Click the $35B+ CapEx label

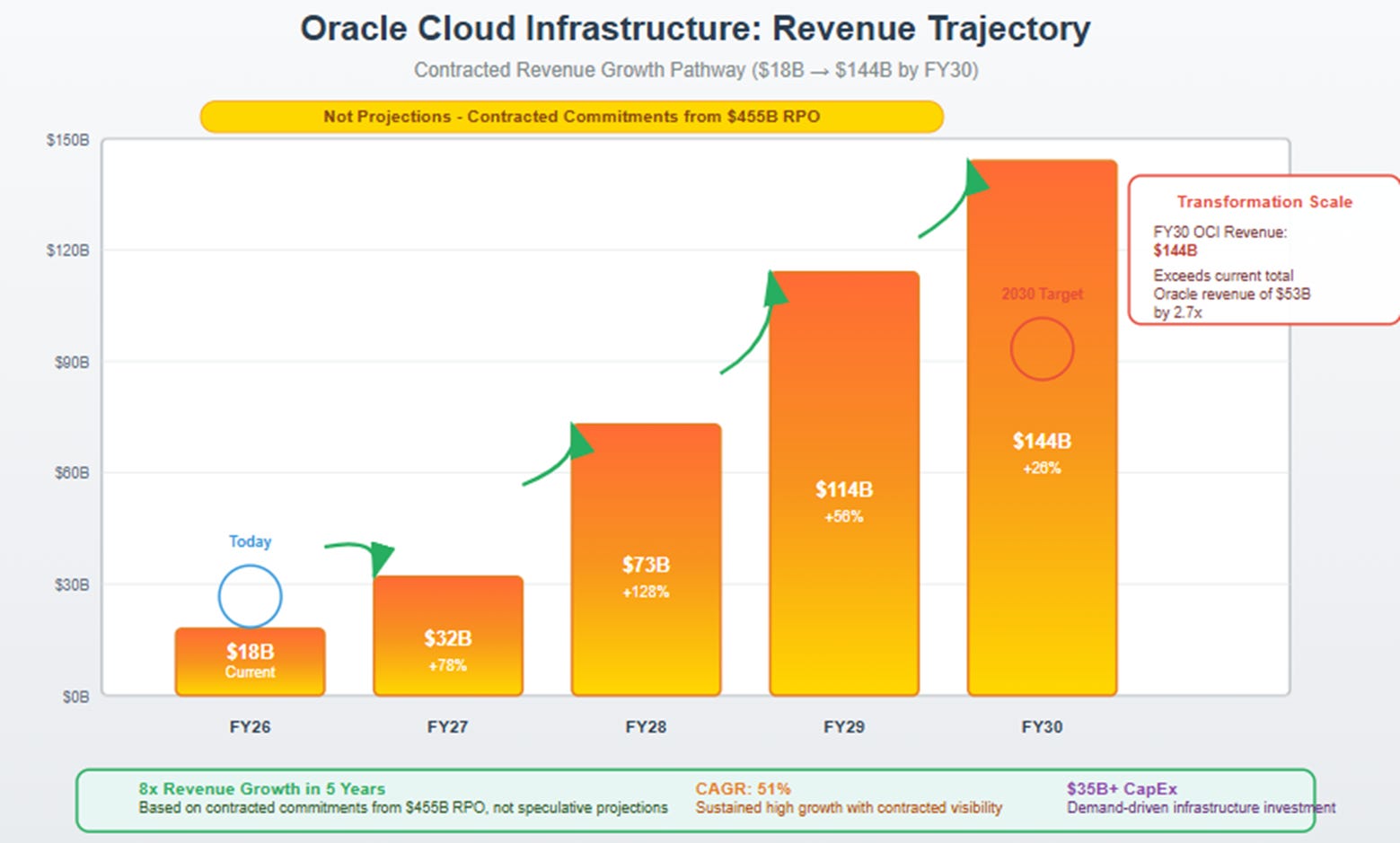[x=1122, y=788]
